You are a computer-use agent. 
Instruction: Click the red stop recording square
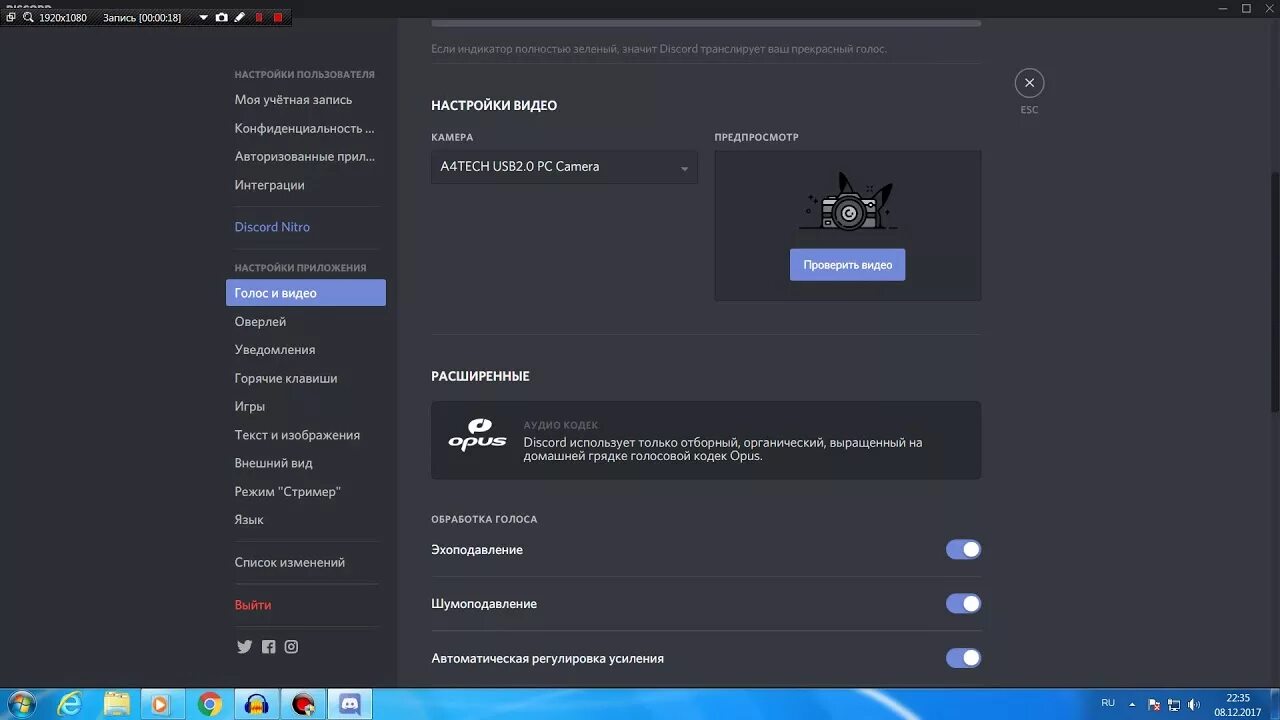[278, 18]
